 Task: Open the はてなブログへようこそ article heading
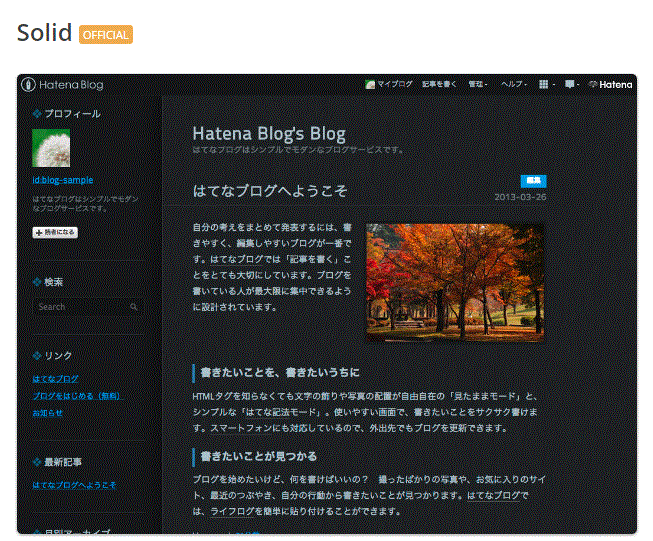tap(270, 191)
